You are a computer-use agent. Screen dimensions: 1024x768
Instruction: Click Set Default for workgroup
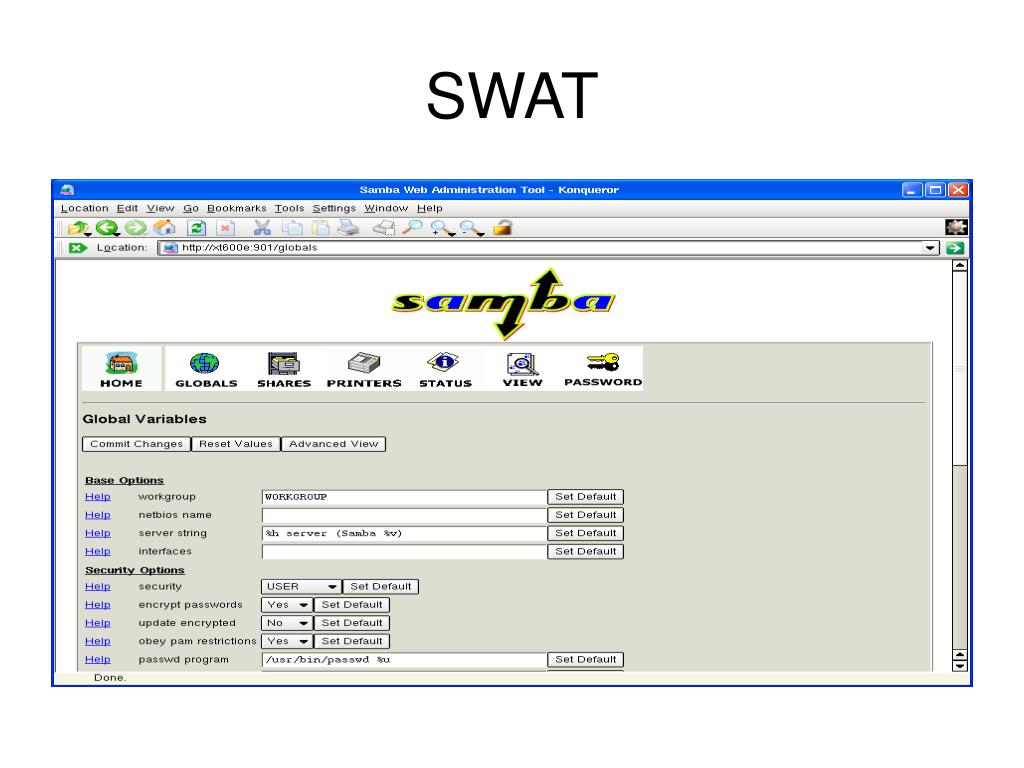pyautogui.click(x=585, y=497)
